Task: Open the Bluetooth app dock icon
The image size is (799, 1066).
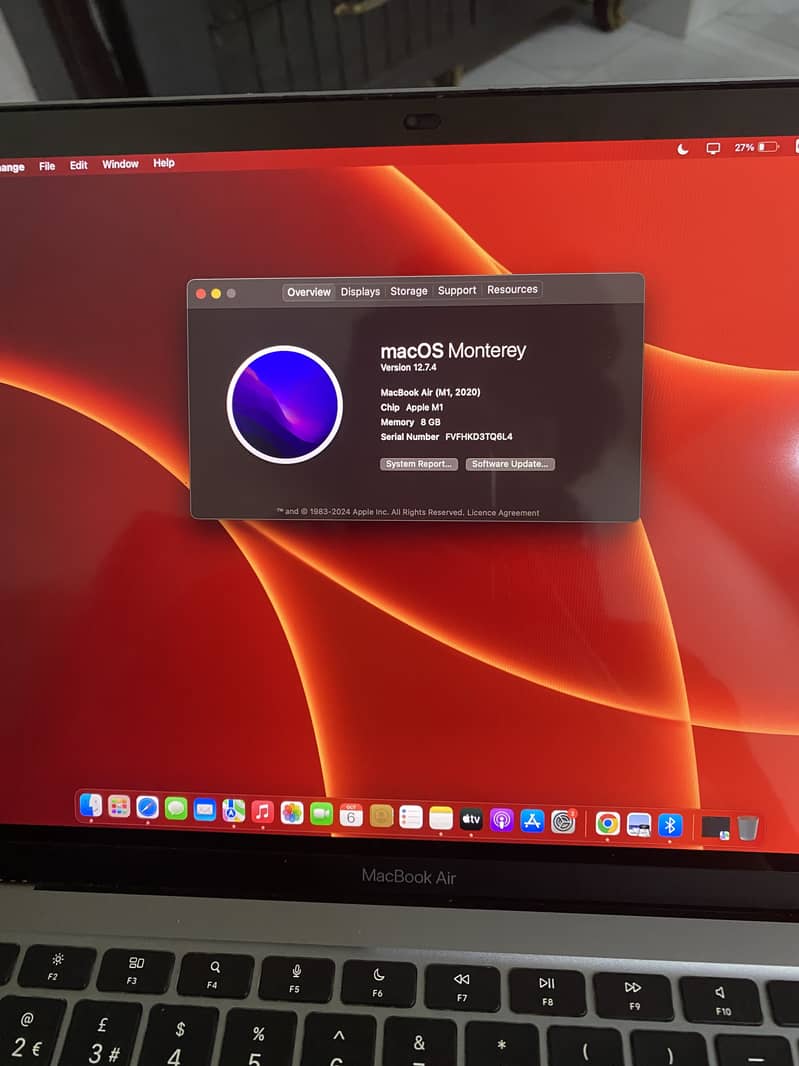Action: [670, 825]
